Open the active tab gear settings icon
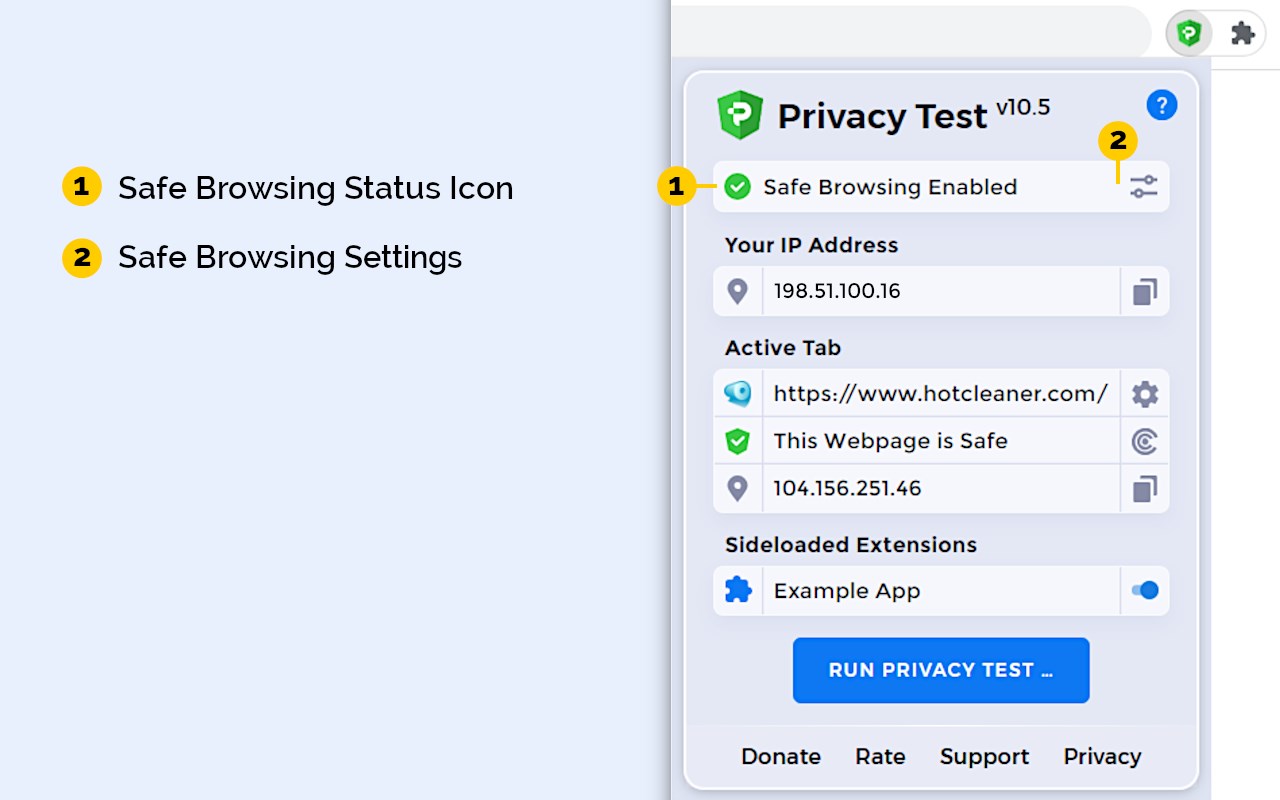 (x=1144, y=394)
